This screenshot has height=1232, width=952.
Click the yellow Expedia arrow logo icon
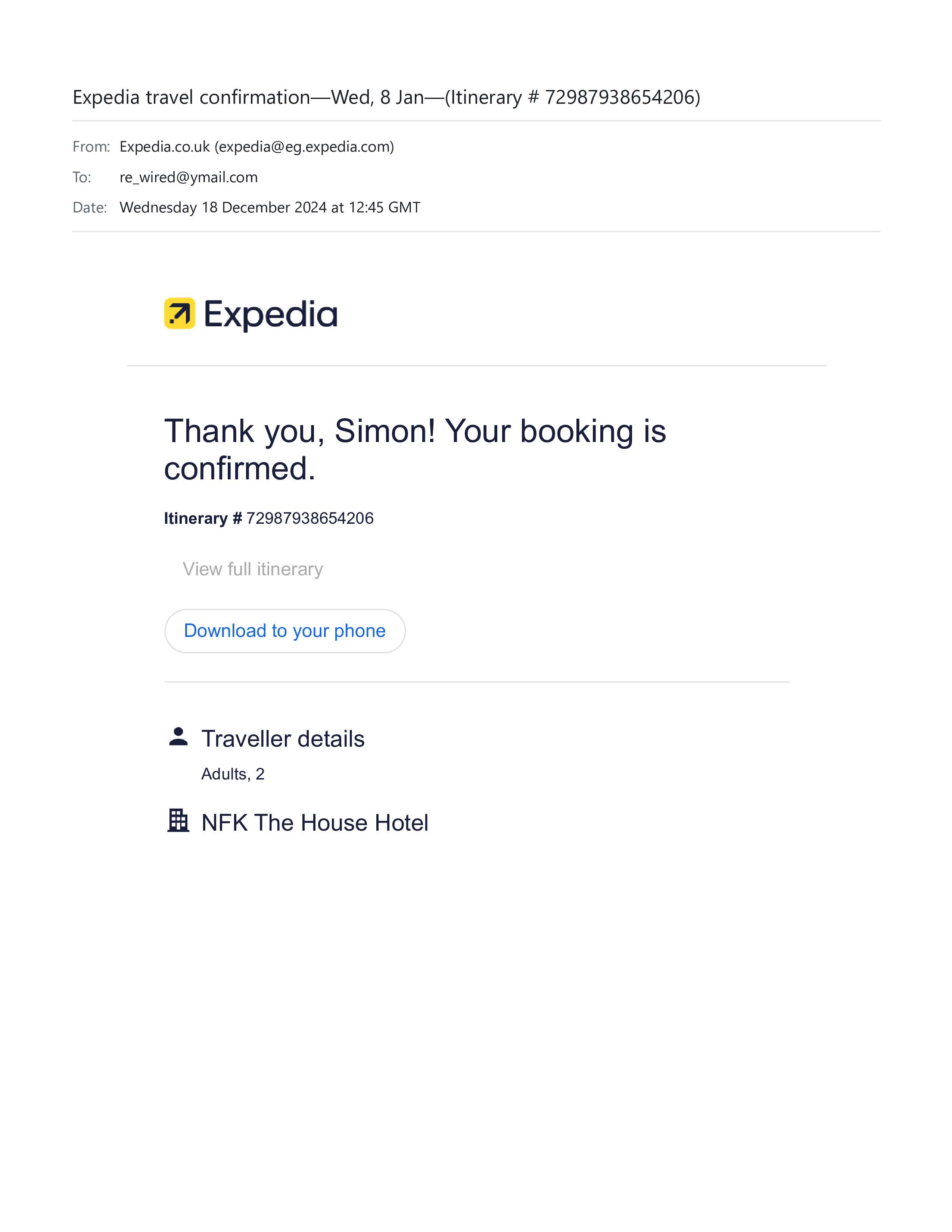(179, 314)
